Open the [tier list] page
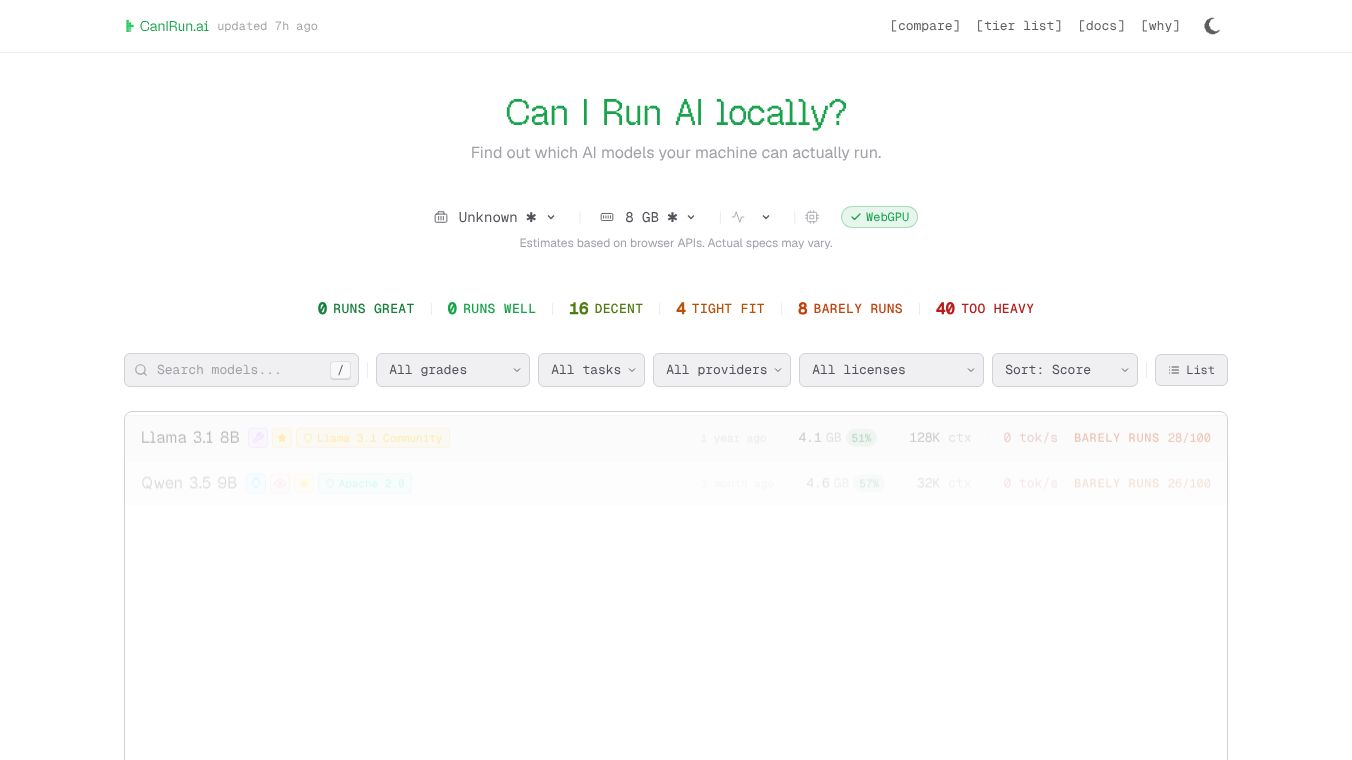Screen dimensions: 1352x760 (x=1019, y=26)
